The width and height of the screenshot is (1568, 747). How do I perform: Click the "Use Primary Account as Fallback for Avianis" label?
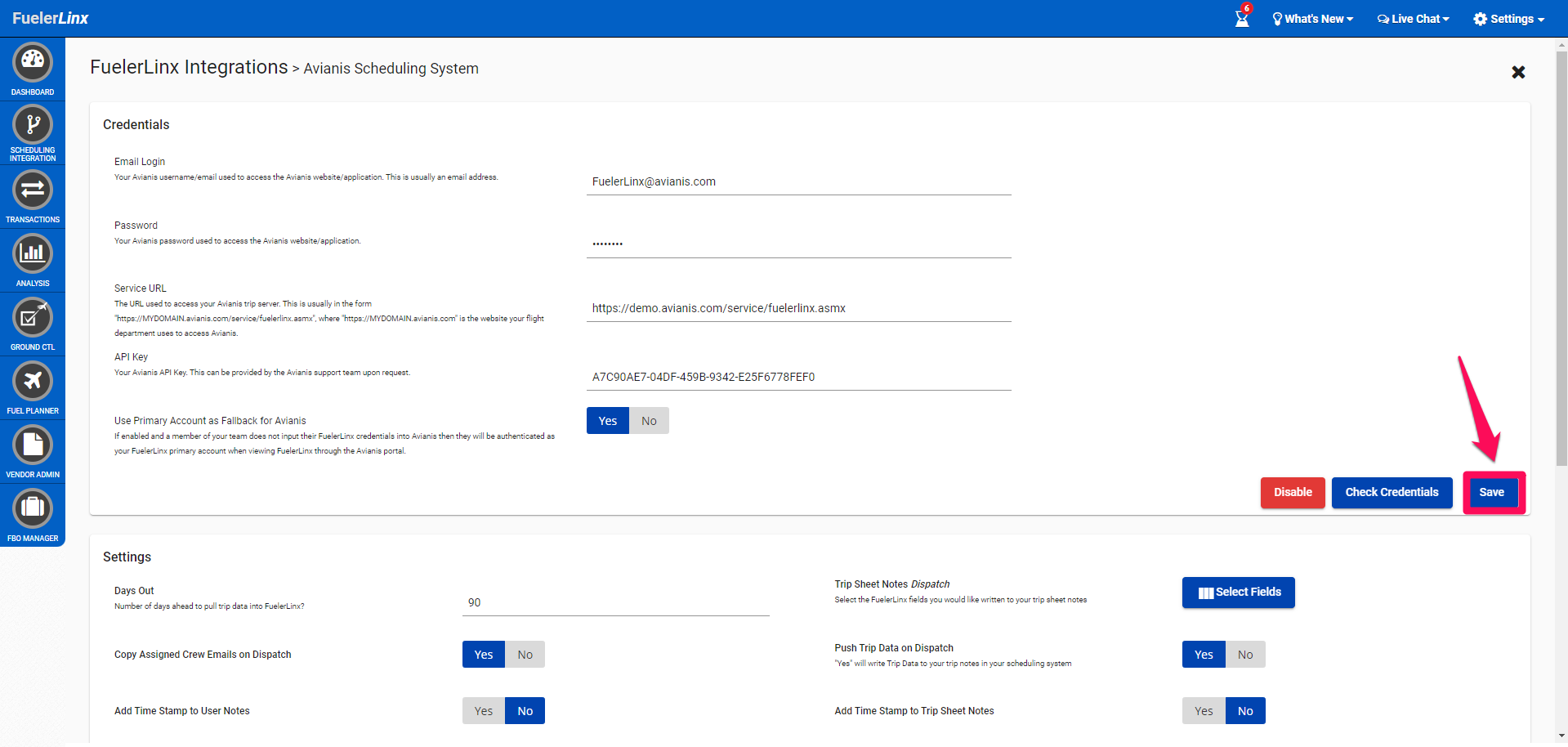pyautogui.click(x=210, y=421)
